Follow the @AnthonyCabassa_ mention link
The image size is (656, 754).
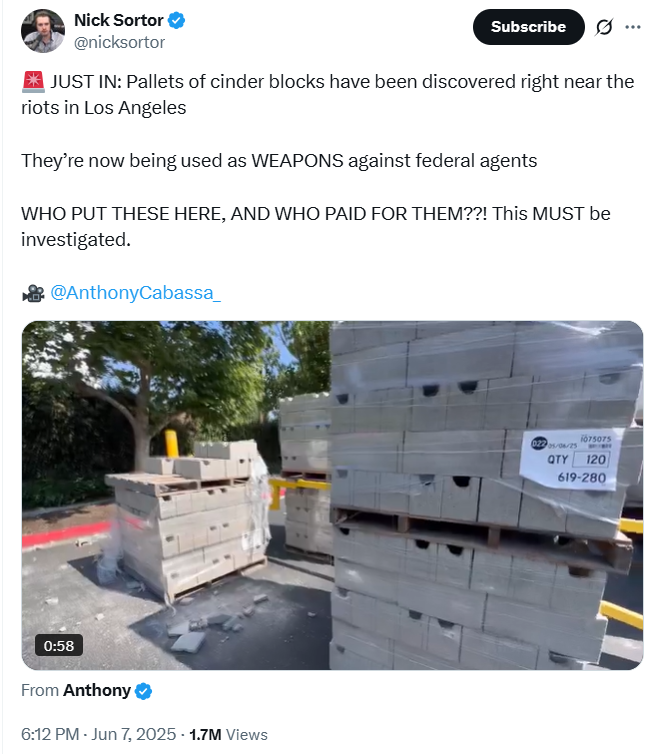tap(136, 292)
